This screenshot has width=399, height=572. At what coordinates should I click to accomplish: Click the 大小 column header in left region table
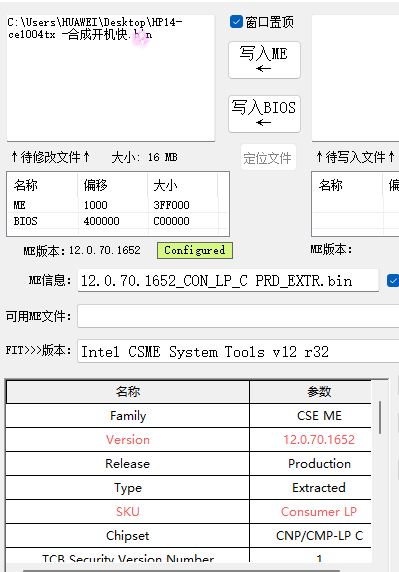[182, 185]
